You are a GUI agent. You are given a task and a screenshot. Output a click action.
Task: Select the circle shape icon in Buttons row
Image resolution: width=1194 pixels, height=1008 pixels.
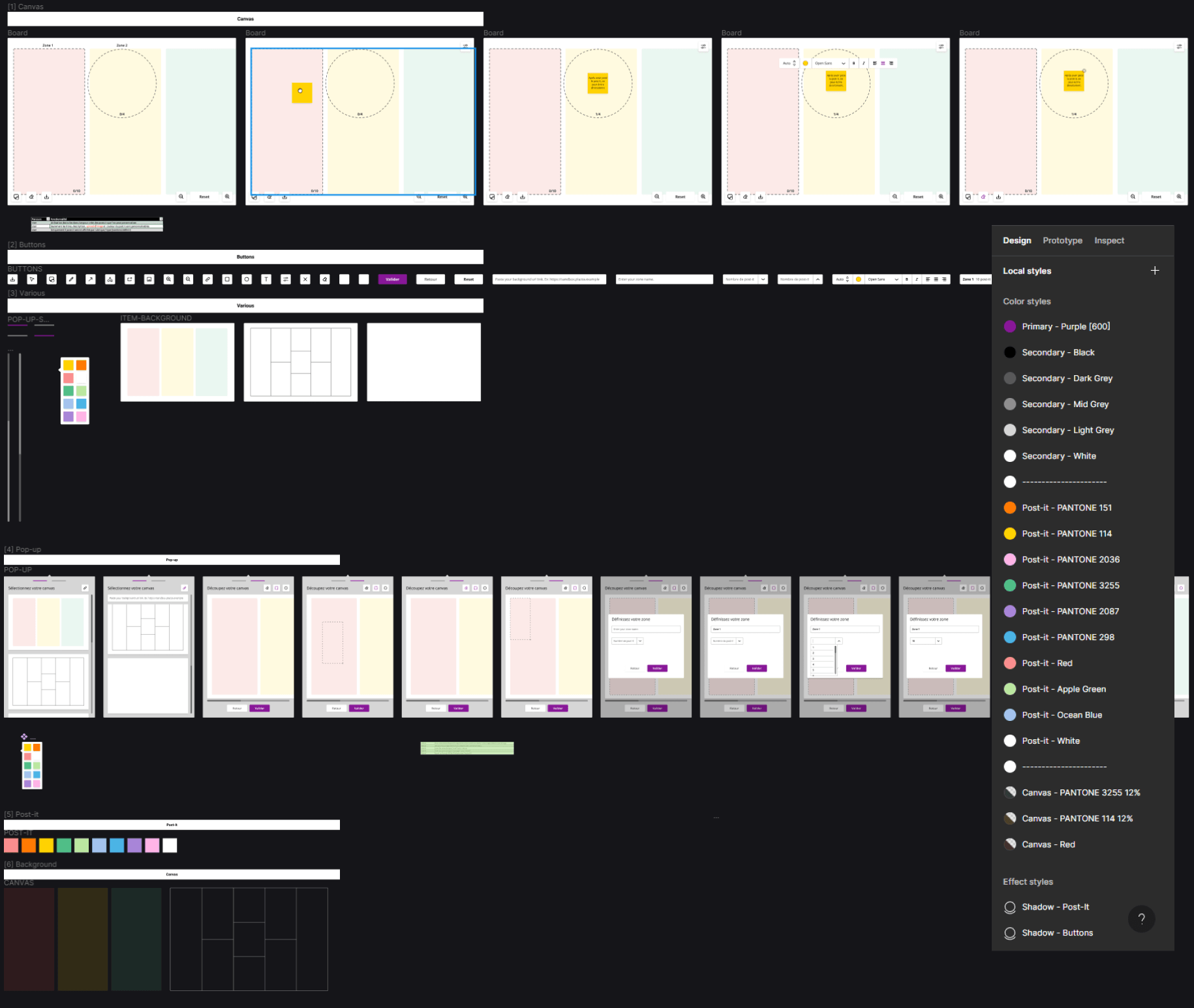click(x=247, y=279)
